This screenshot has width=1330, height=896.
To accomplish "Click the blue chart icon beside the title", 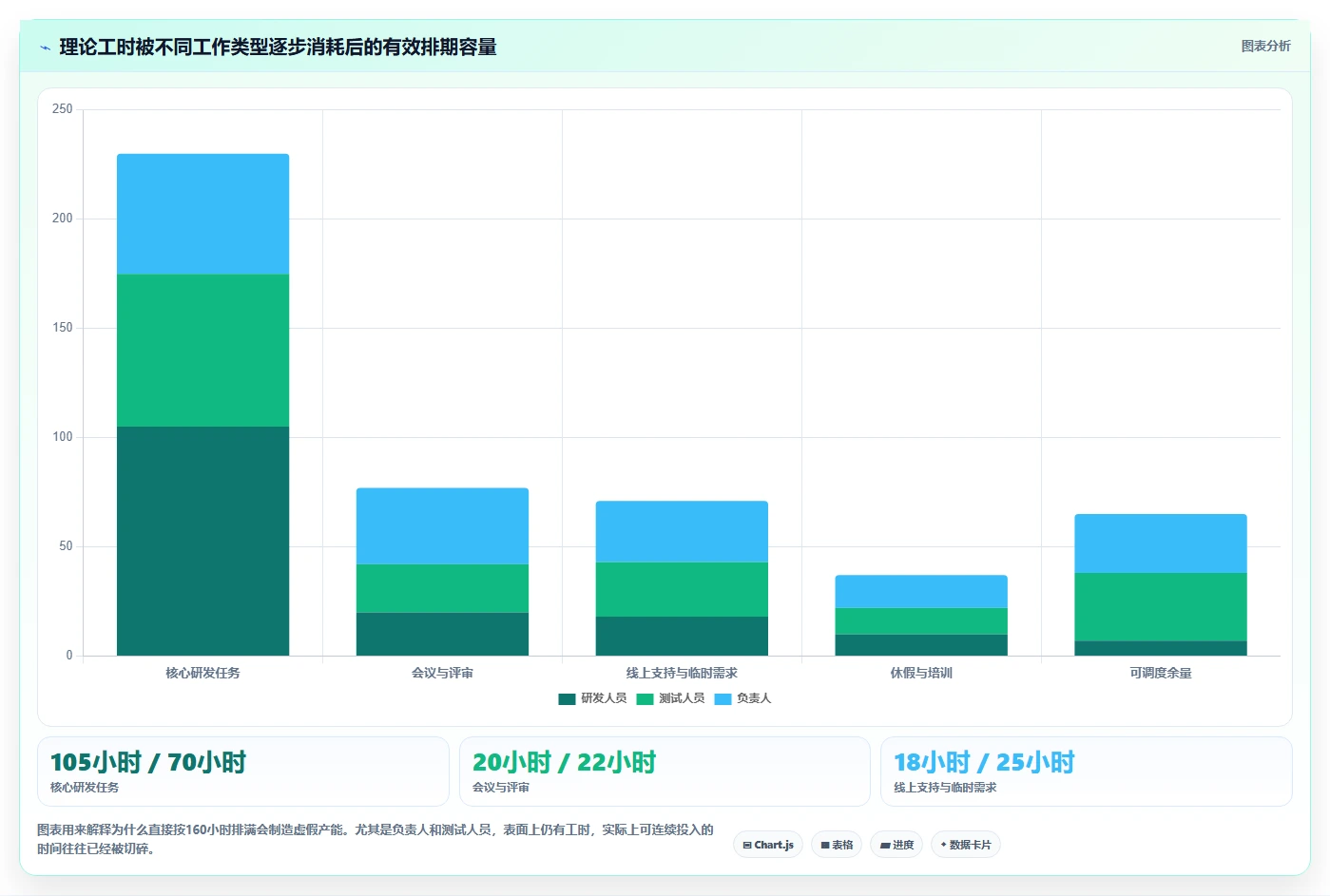I will (45, 48).
